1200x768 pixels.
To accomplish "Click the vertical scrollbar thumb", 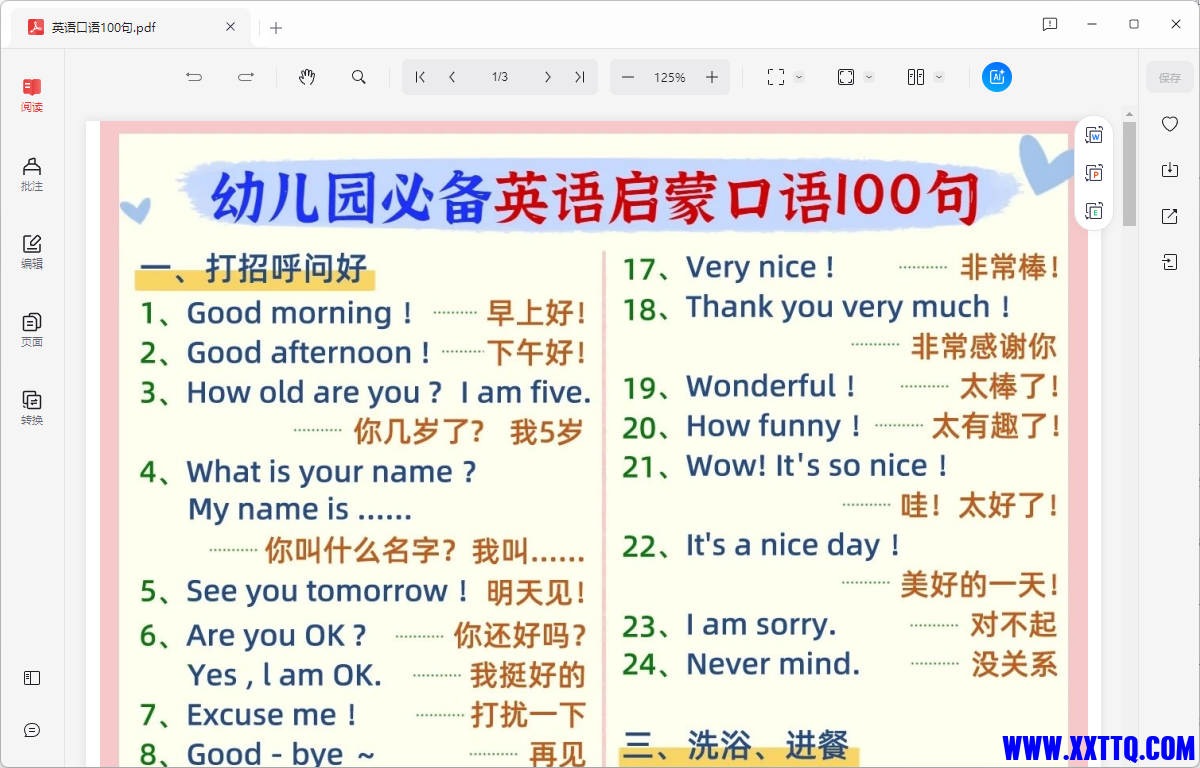I will [1129, 174].
